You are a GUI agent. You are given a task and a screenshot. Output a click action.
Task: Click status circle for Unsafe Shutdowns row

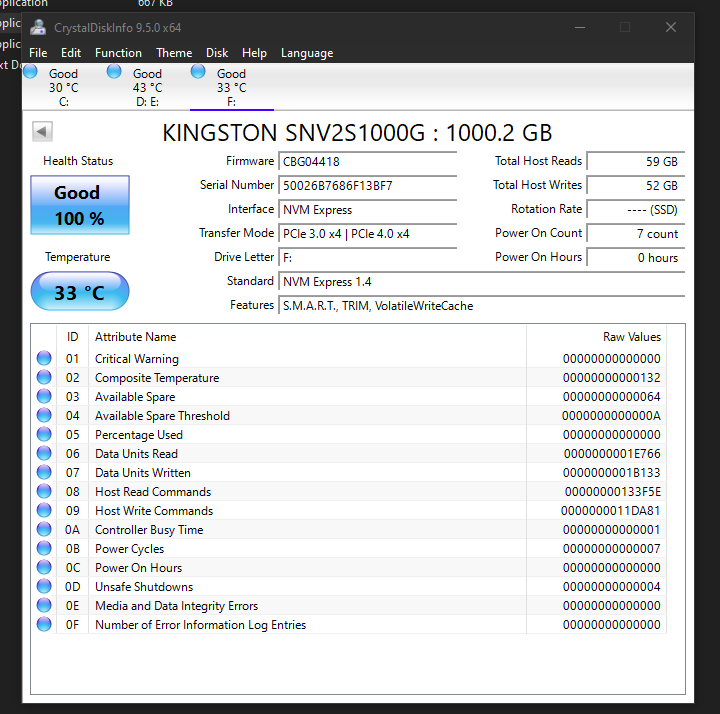(44, 586)
